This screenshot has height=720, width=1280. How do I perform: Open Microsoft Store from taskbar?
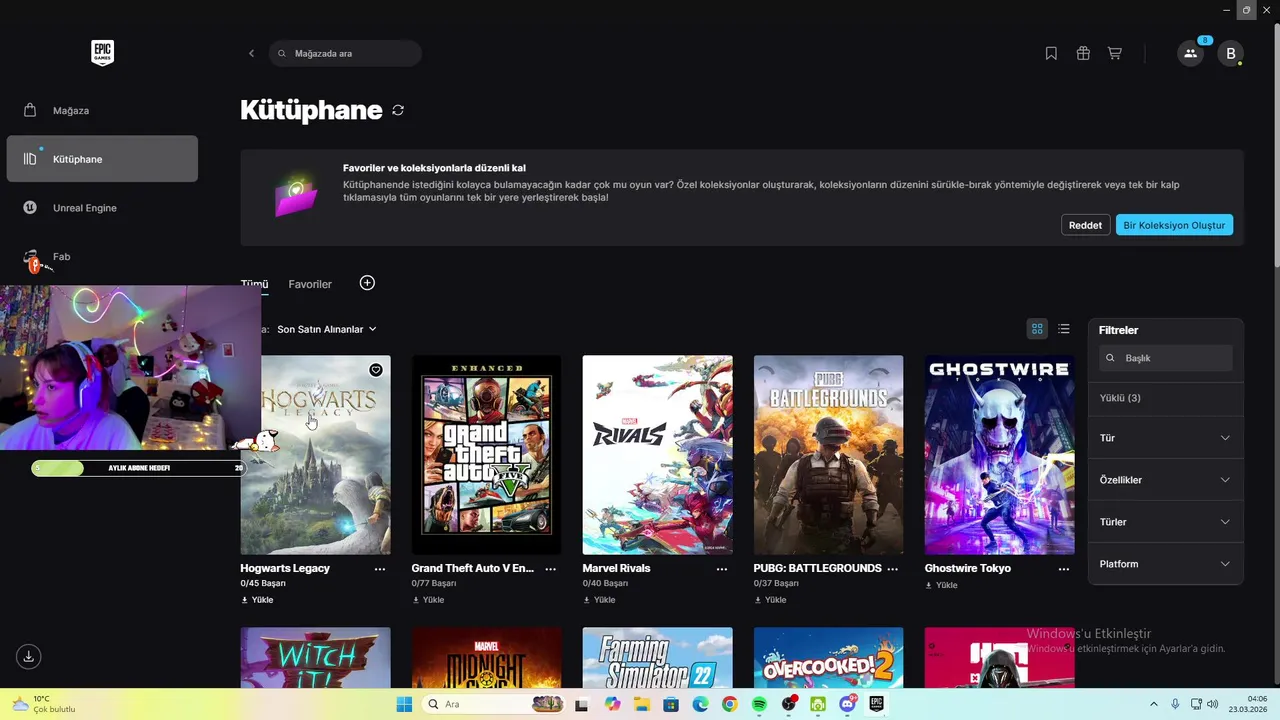click(x=671, y=704)
